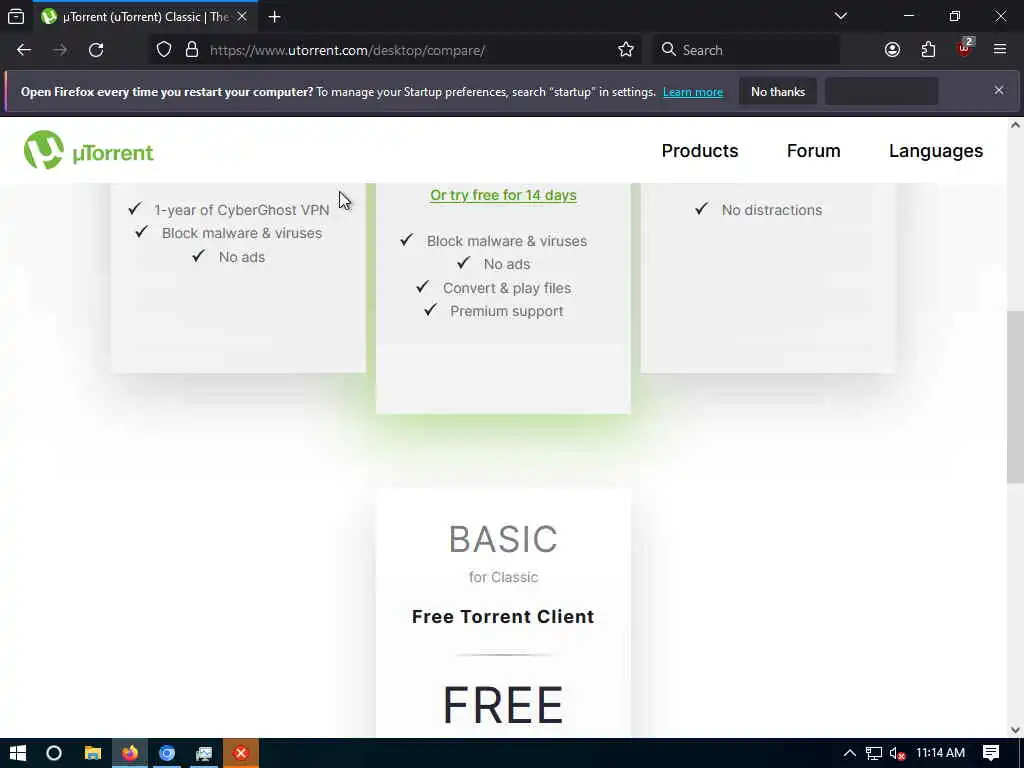Reload the current page

96,50
